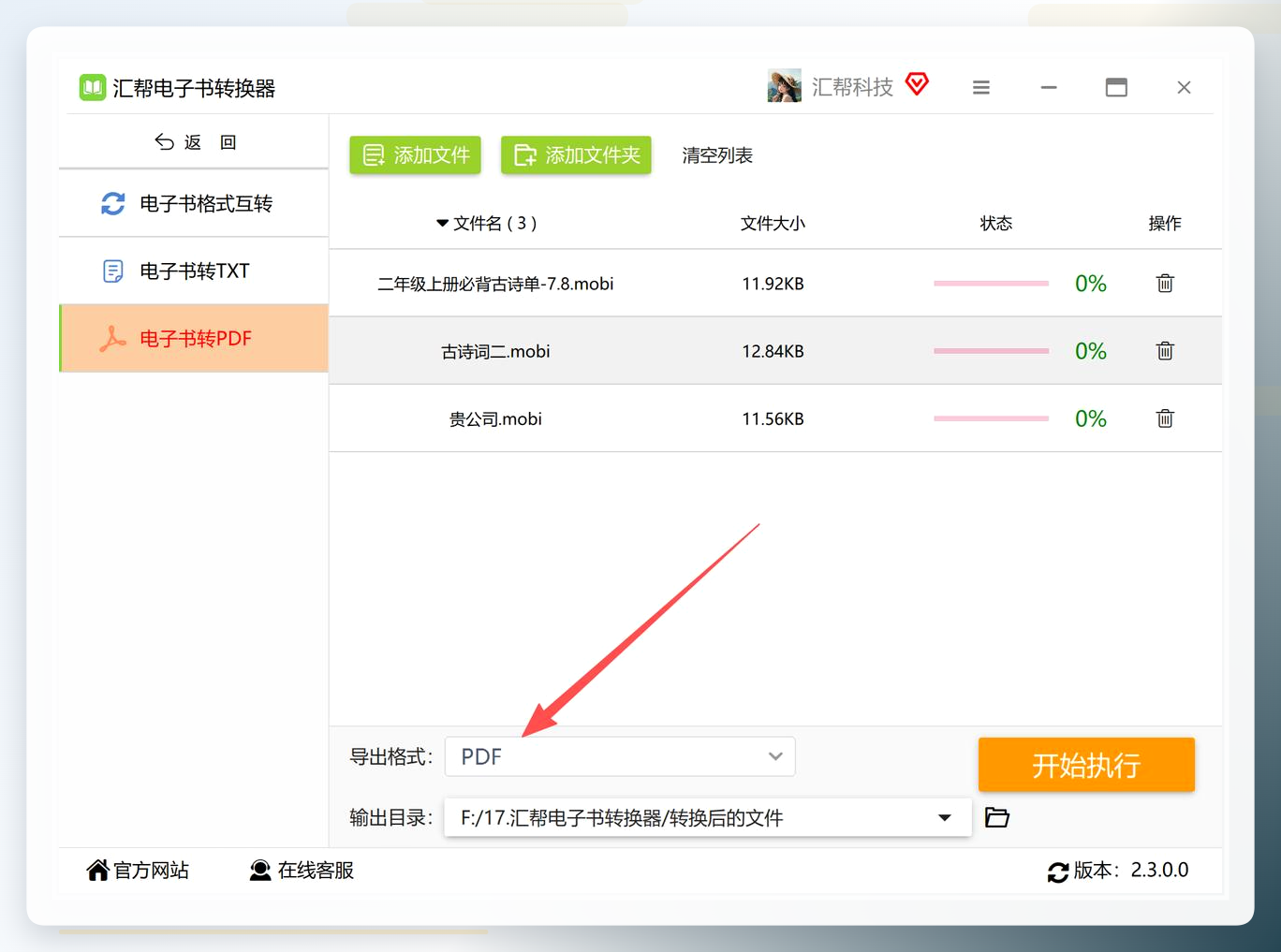The height and width of the screenshot is (952, 1281).
Task: Delete the 二年级上册必背古诗单-7.8.mobi row
Action: pyautogui.click(x=1165, y=283)
